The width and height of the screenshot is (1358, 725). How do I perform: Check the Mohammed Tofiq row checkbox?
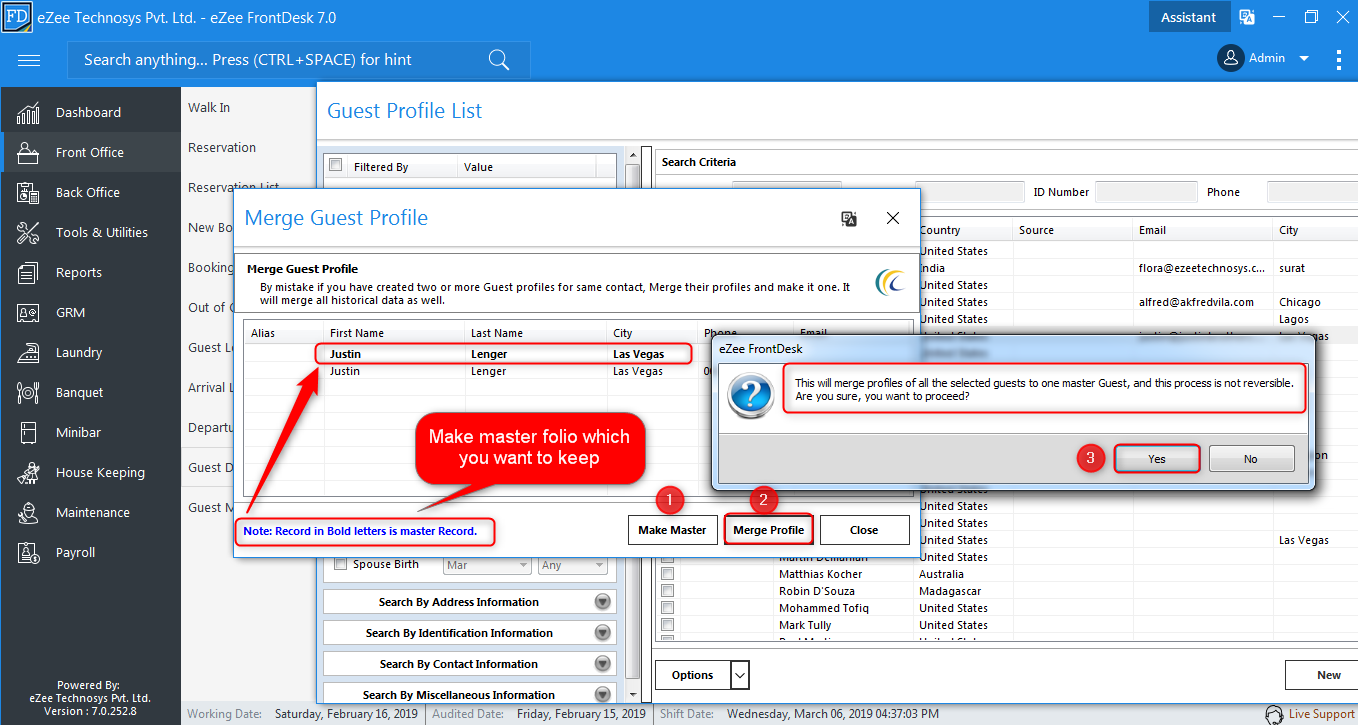(x=668, y=608)
